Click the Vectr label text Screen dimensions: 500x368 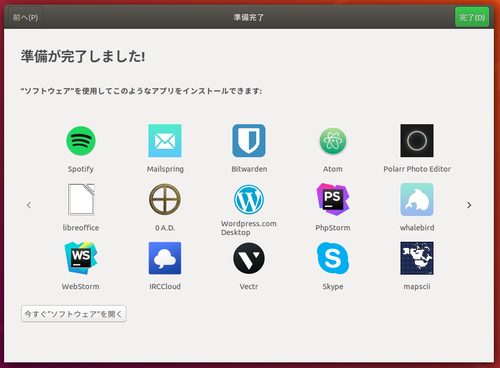[x=249, y=286]
